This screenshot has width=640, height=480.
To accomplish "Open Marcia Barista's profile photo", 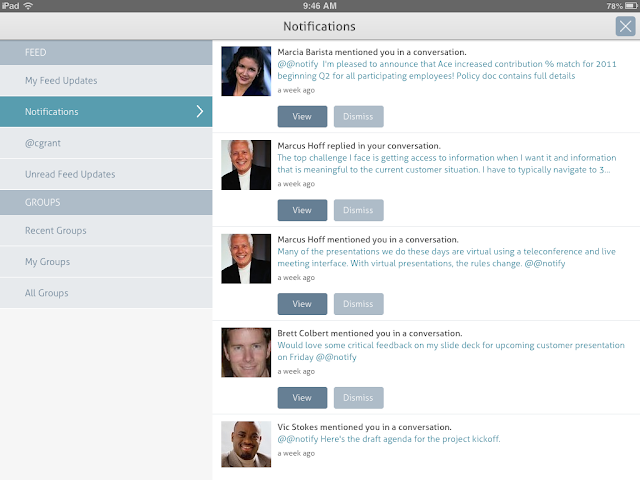I will pos(246,71).
